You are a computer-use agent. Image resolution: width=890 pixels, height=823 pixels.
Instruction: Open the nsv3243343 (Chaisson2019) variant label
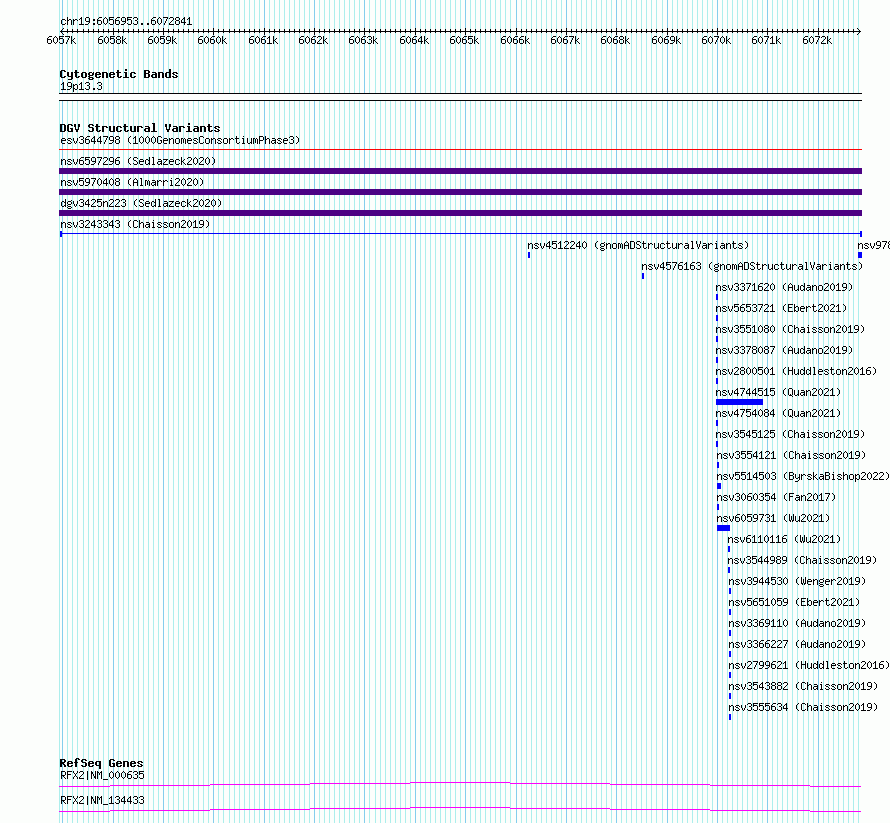135,224
